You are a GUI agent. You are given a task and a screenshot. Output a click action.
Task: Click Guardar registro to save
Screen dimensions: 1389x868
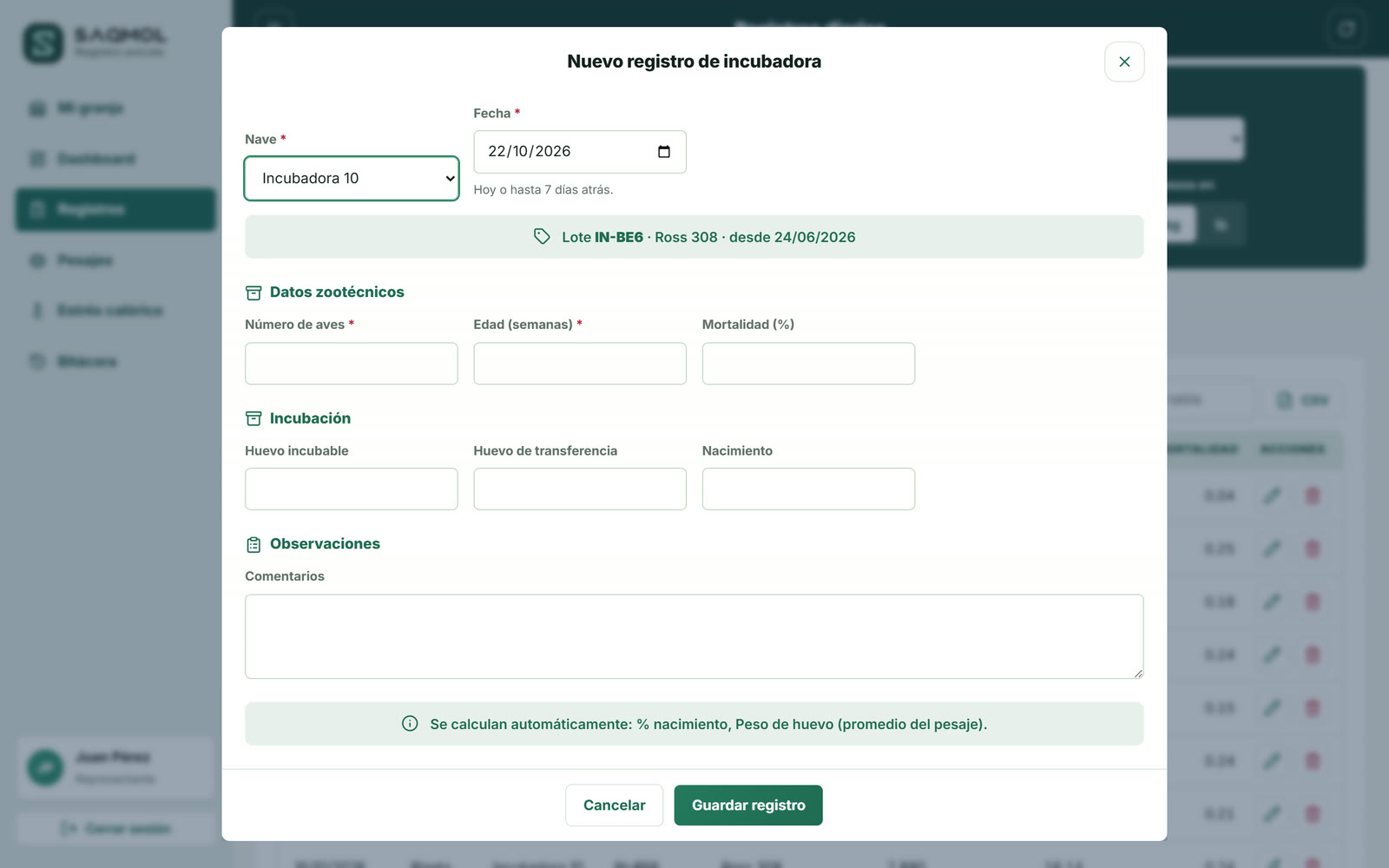[x=748, y=806]
